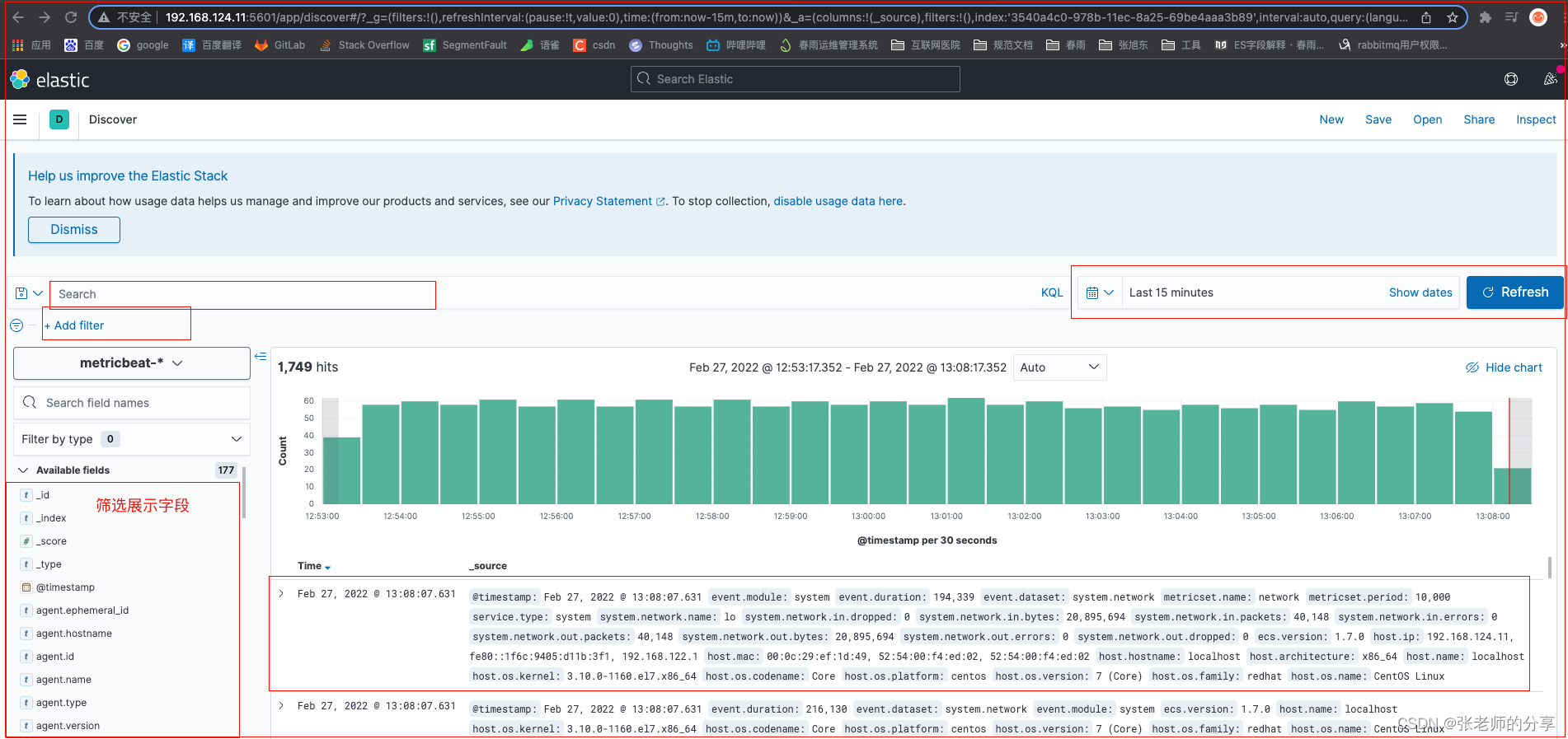Click the green D space avatar
The height and width of the screenshot is (739, 1568).
59,119
